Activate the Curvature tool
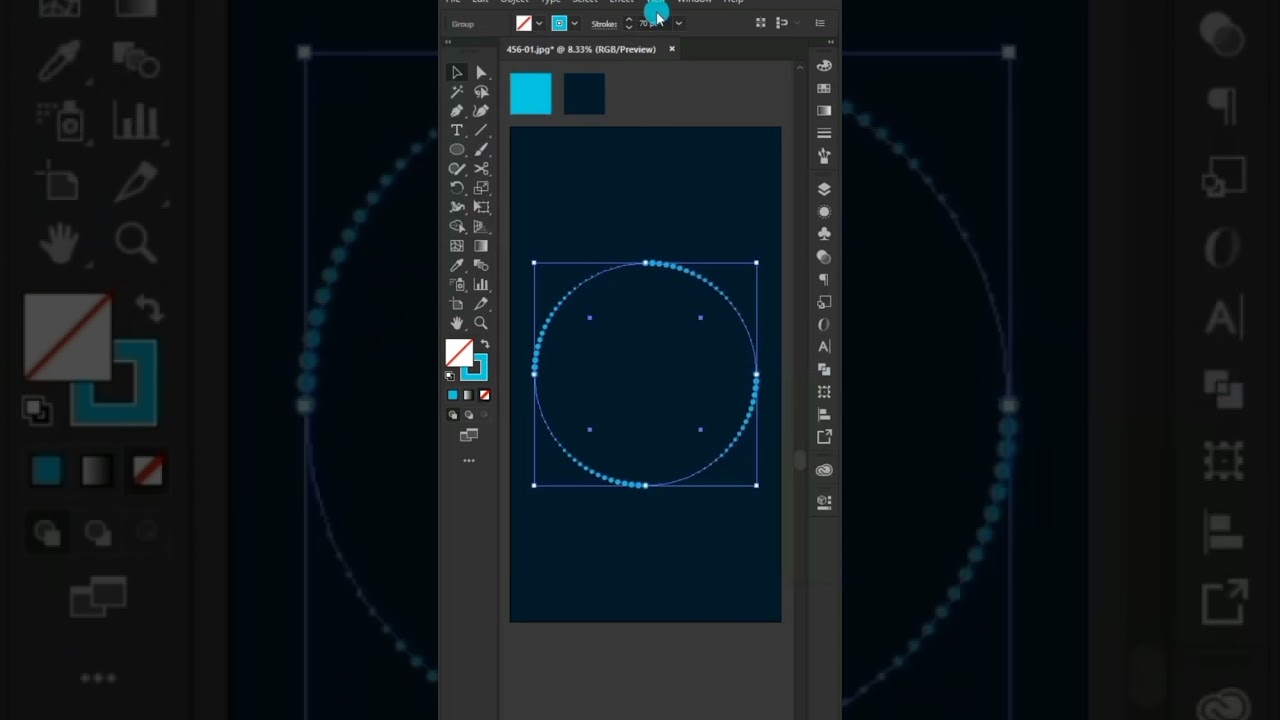The width and height of the screenshot is (1280, 720). coord(481,111)
